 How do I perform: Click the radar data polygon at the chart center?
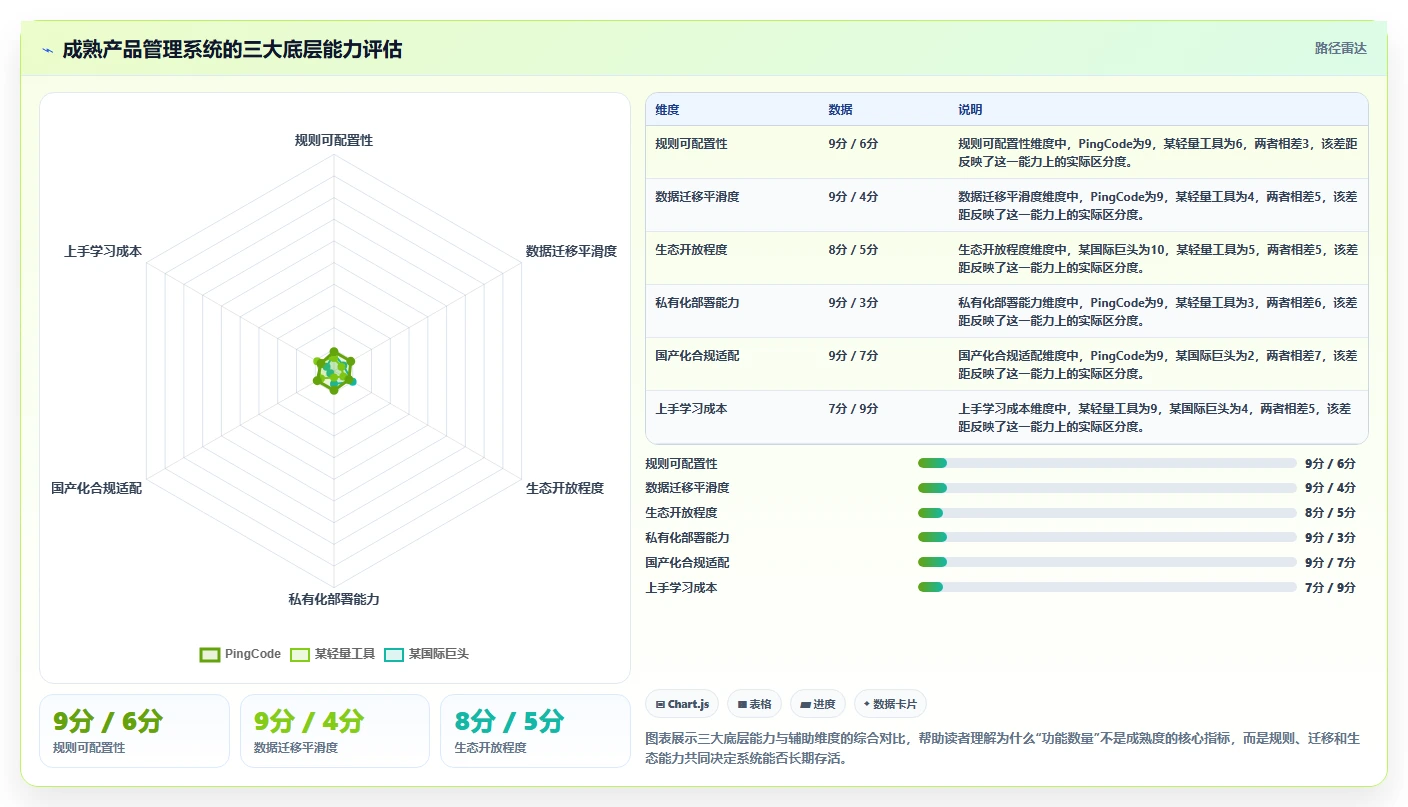pos(334,370)
